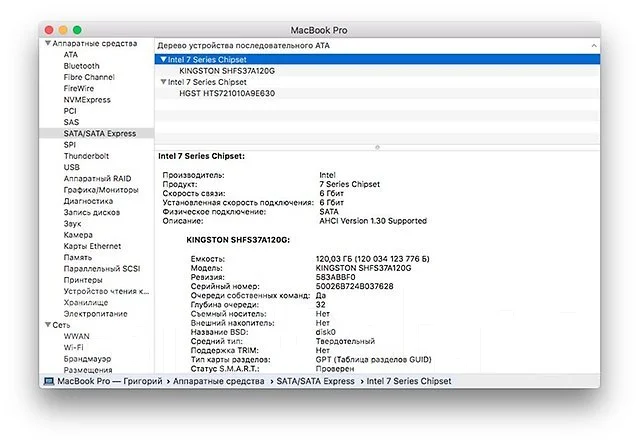Select SPI in the sidebar

coord(69,145)
